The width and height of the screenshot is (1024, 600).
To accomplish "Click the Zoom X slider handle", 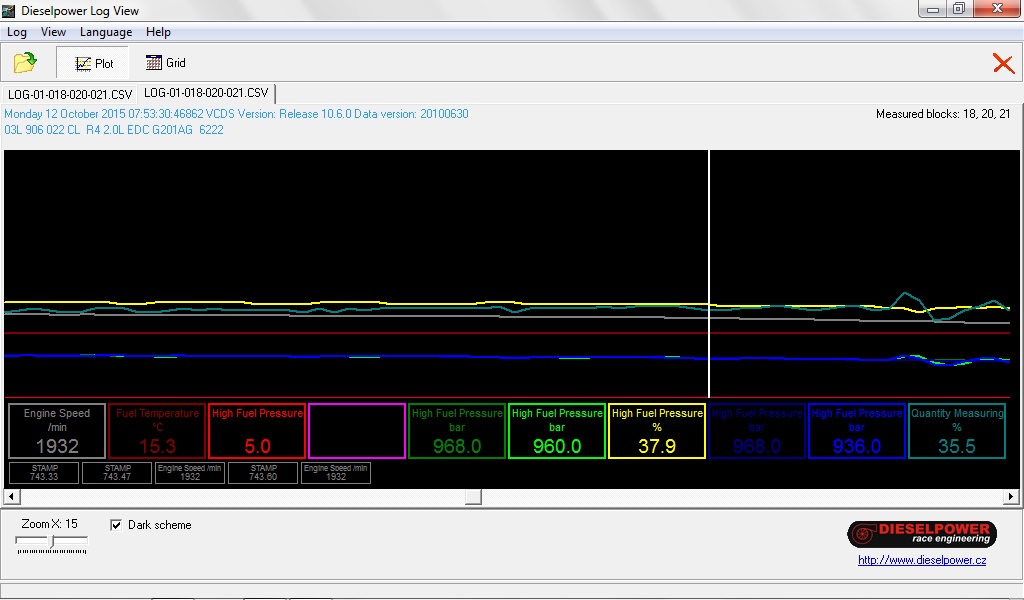I will [52, 543].
